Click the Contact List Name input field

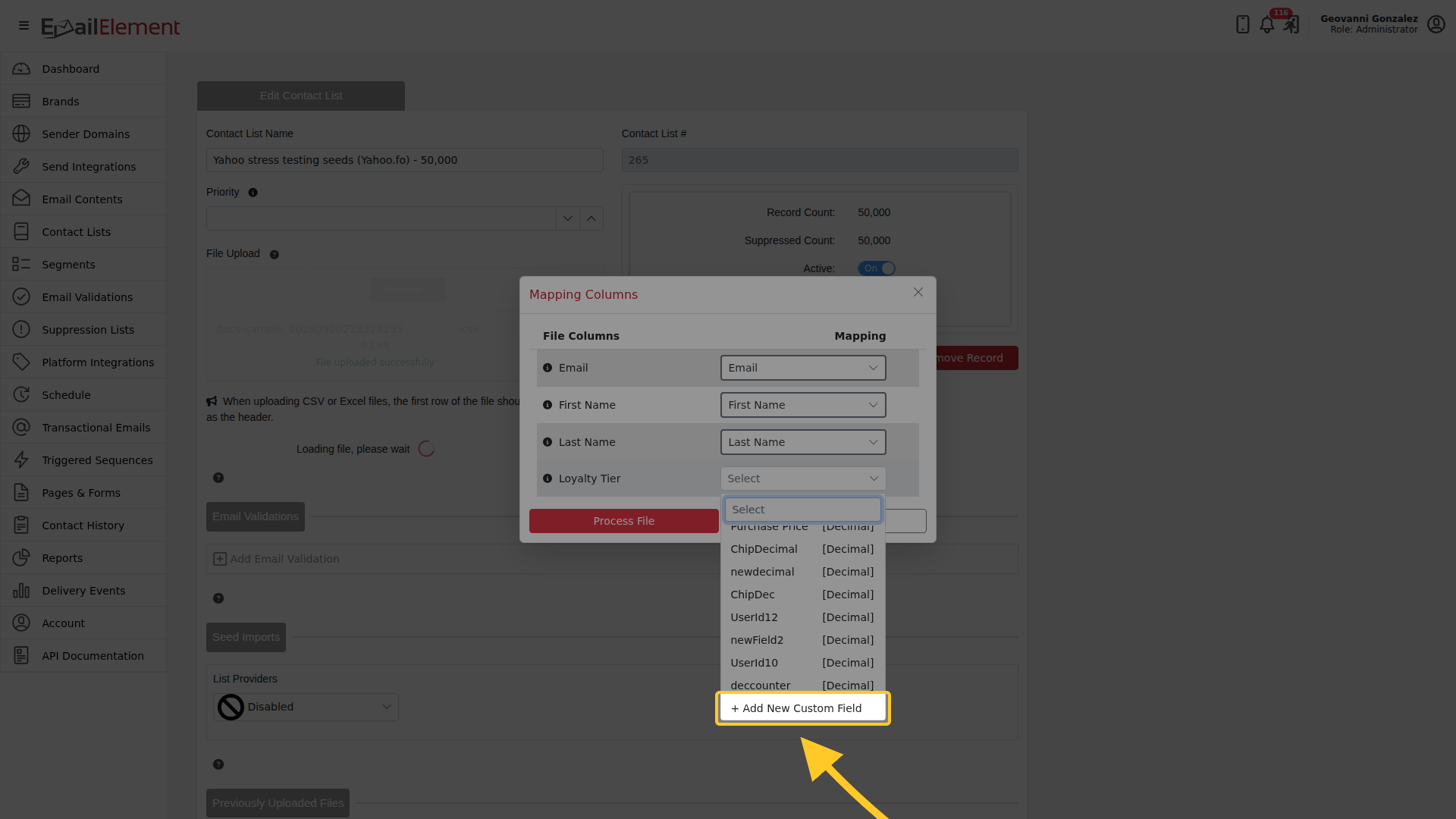405,160
